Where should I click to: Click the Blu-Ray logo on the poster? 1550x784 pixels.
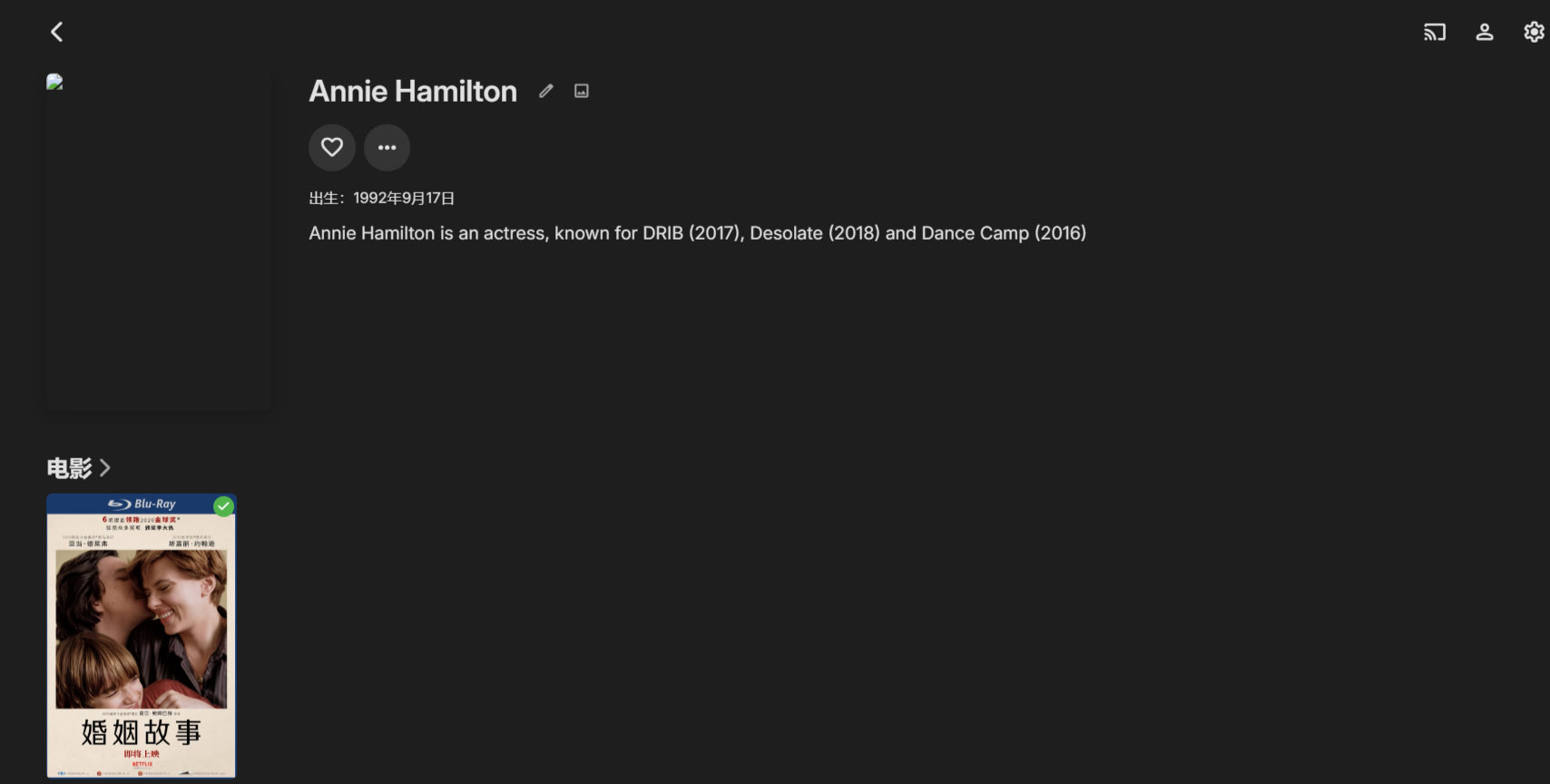click(x=142, y=504)
